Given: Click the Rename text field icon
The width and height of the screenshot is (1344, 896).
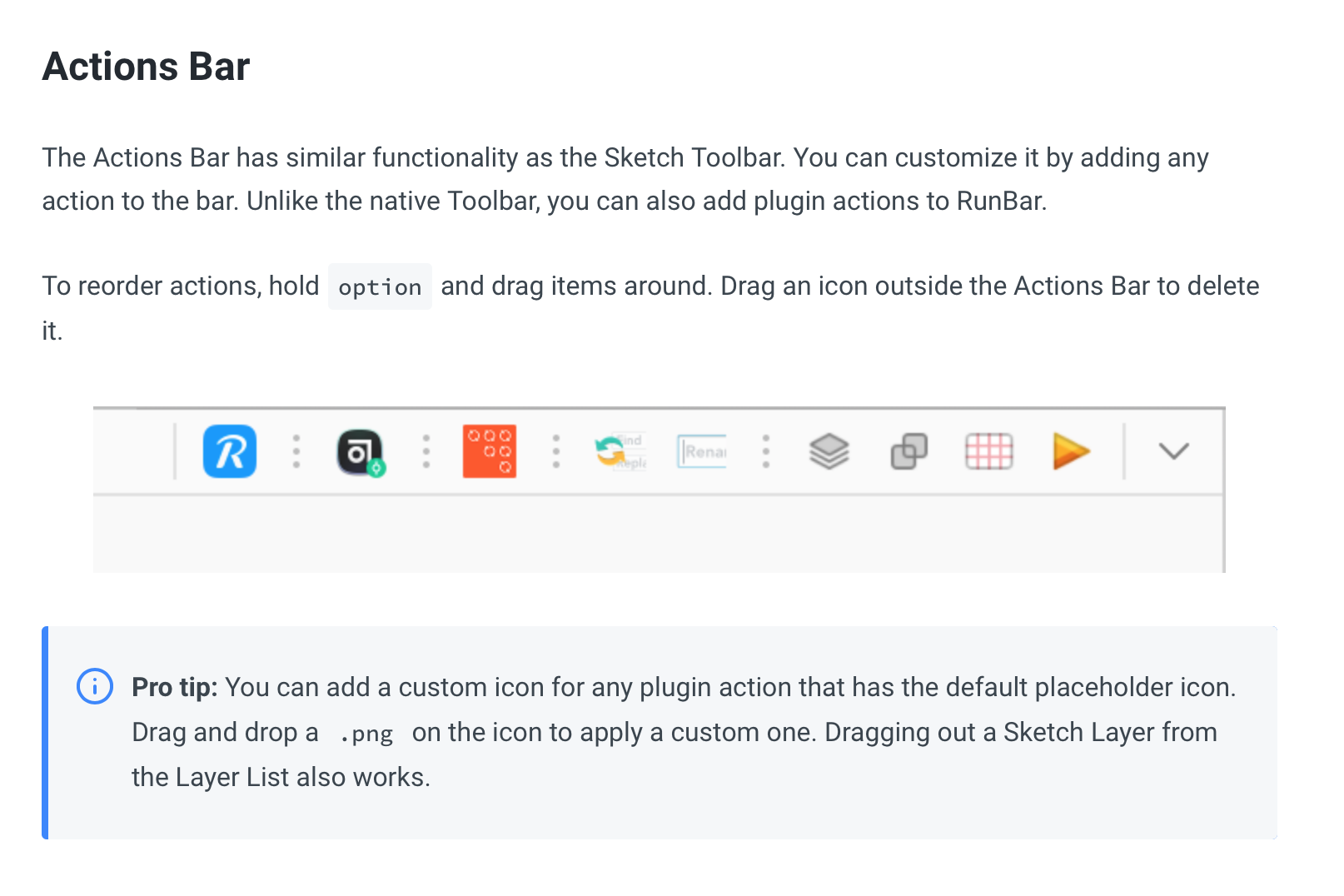Looking at the screenshot, I should pos(702,451).
